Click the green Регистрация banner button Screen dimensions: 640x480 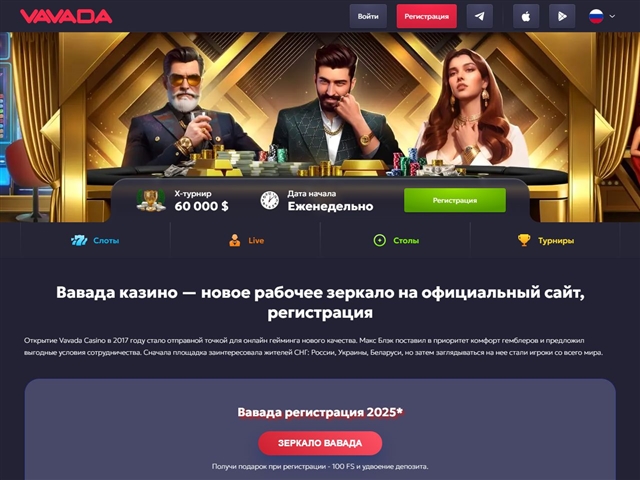[x=455, y=200]
